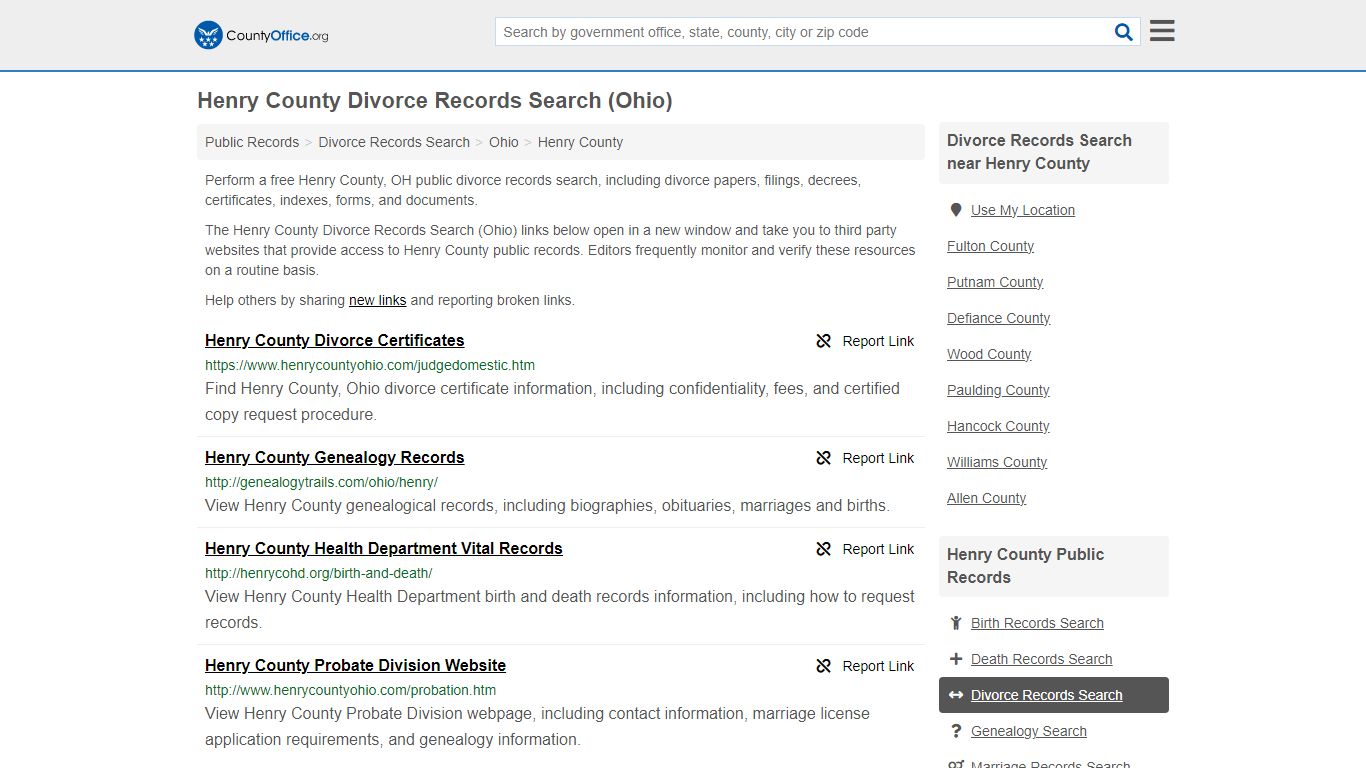Open Henry County Probate Division Website
The width and height of the screenshot is (1366, 768).
click(x=356, y=666)
